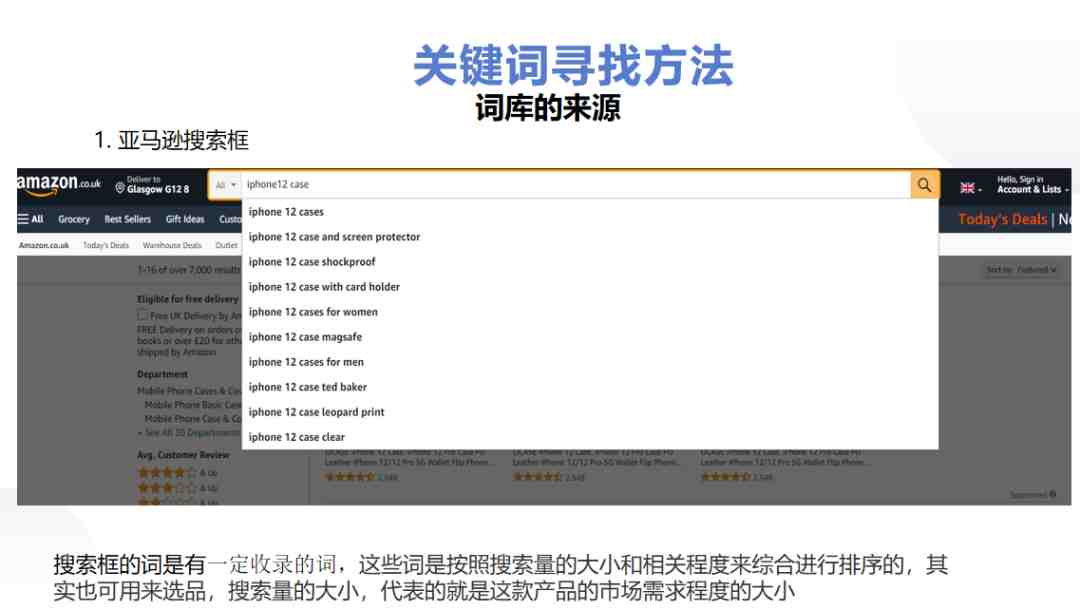Open the orange Today's Deals banner link

point(1002,219)
